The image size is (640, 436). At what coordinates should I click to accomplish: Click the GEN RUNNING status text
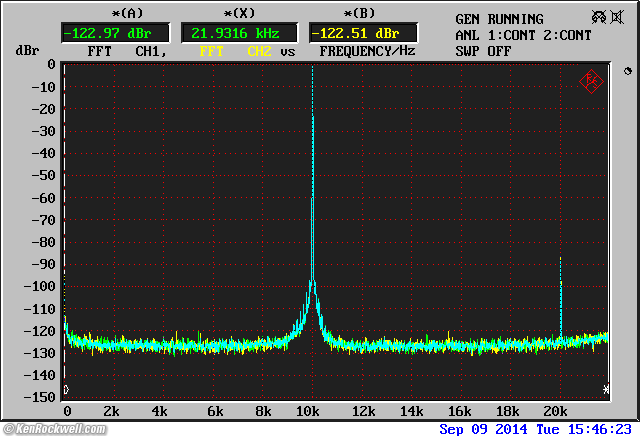(x=499, y=19)
